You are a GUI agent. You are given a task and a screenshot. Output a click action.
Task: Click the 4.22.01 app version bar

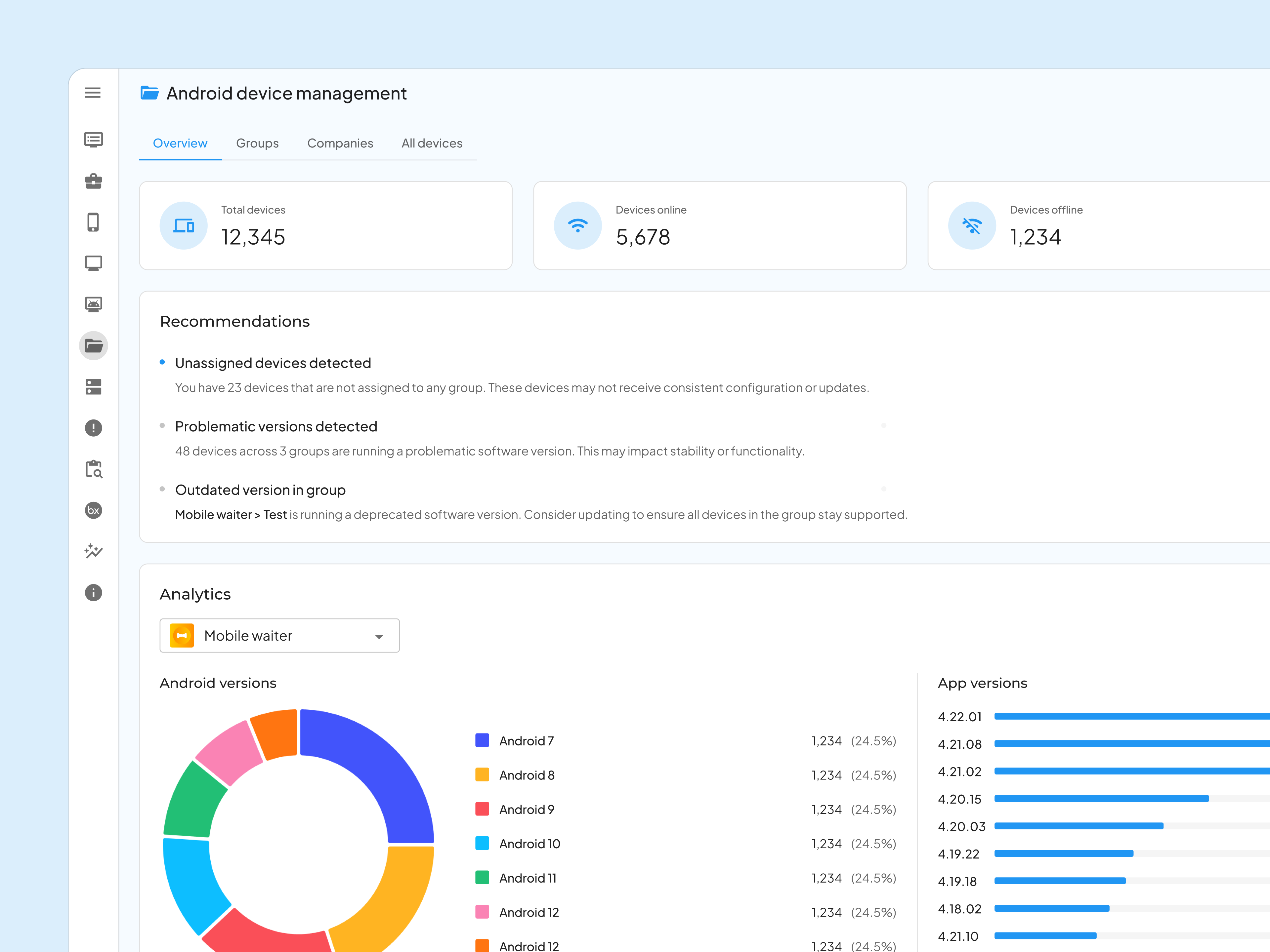pyautogui.click(x=1132, y=716)
